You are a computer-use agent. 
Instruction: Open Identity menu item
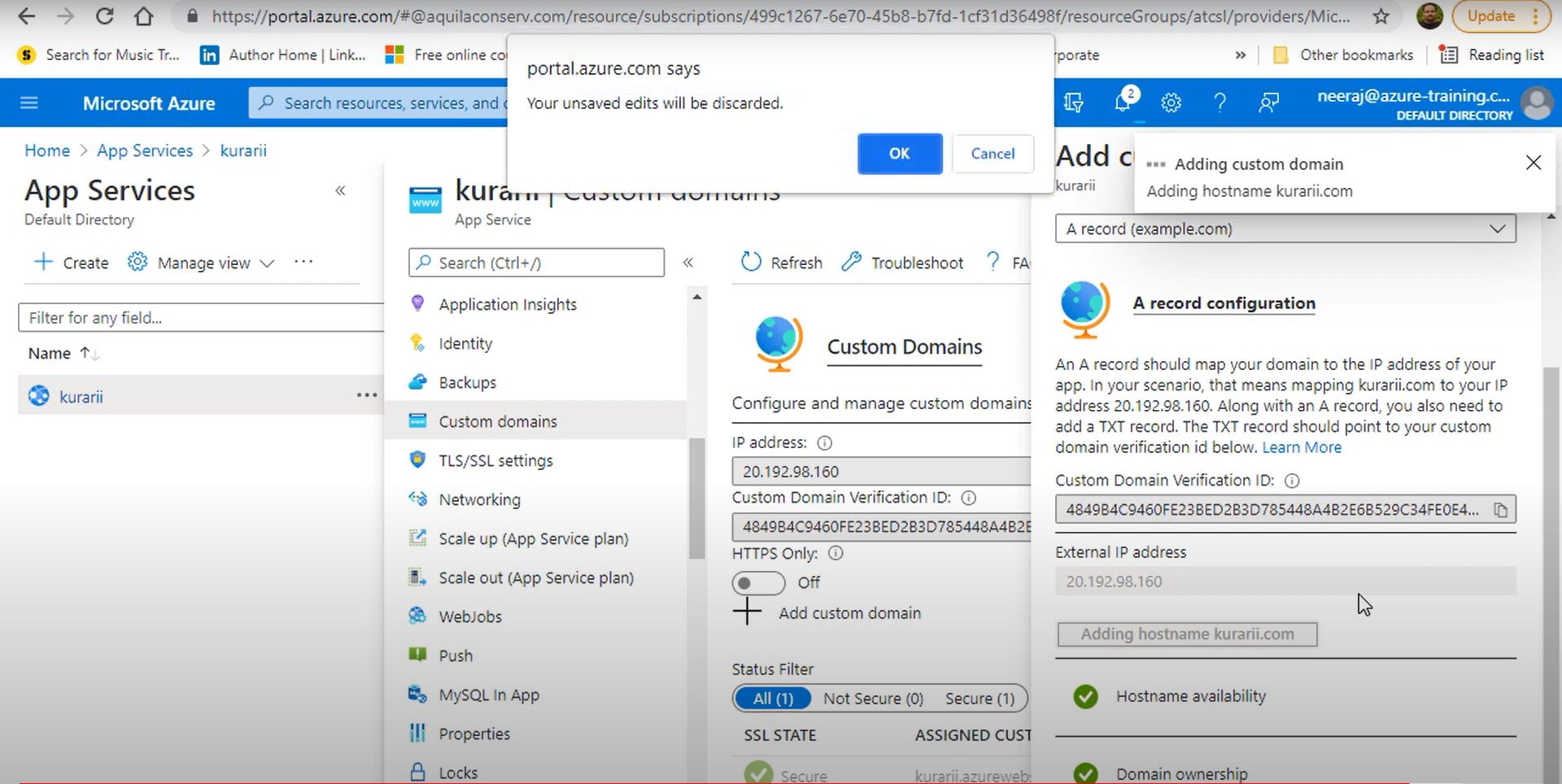[465, 343]
